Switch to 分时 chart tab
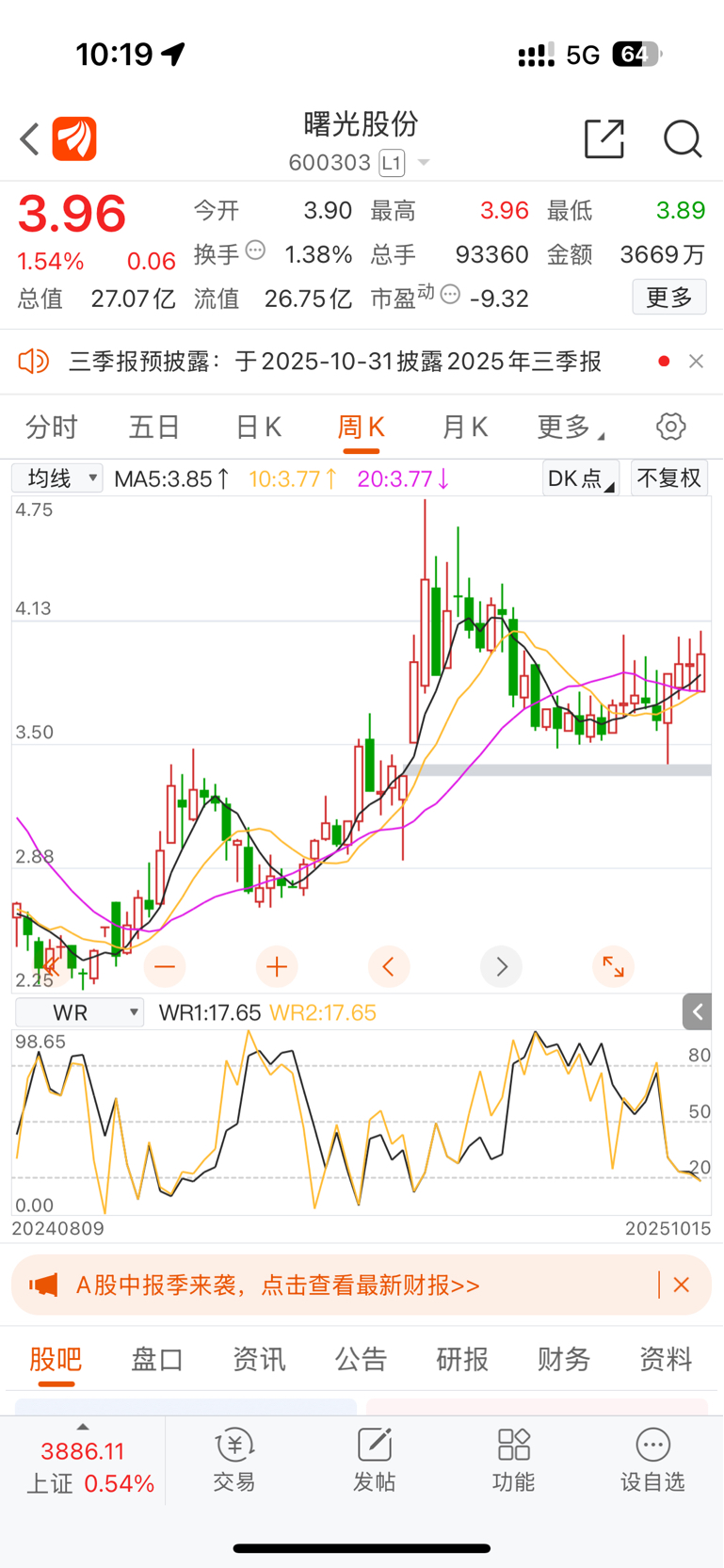Image resolution: width=724 pixels, height=1568 pixels. [x=52, y=428]
